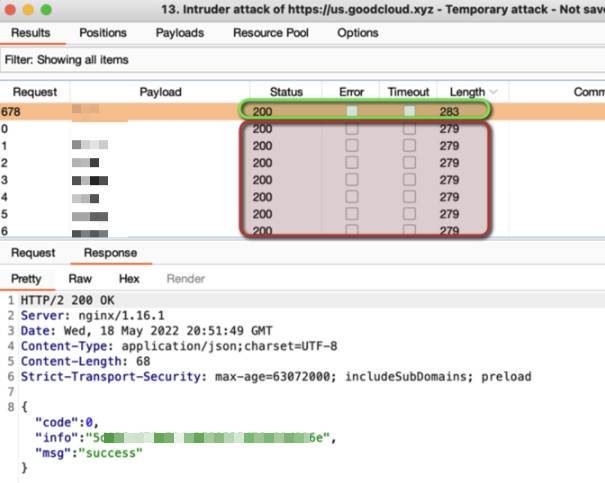Select request row 0
The height and width of the screenshot is (483, 605).
[x=302, y=128]
